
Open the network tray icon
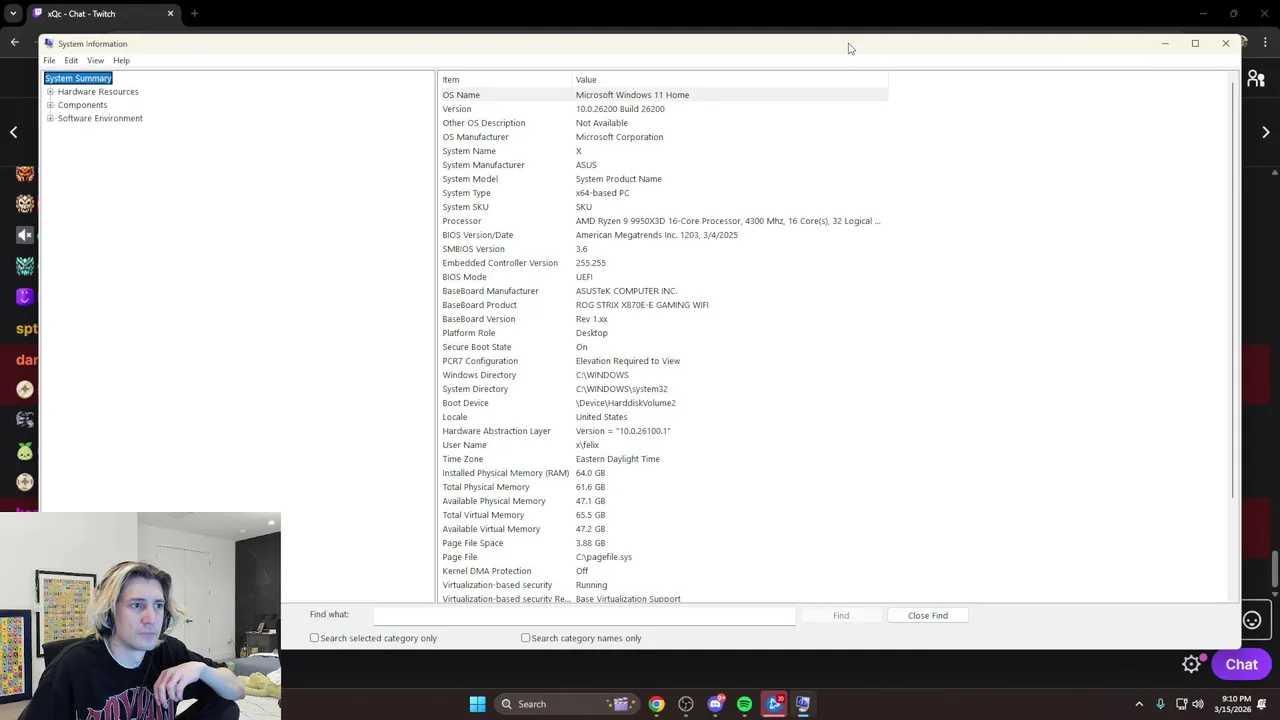click(x=1181, y=704)
